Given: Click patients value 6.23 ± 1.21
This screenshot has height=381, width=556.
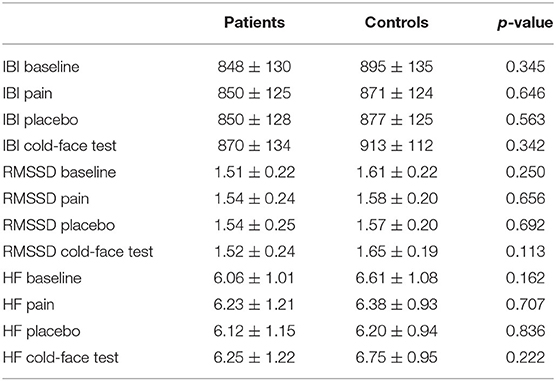Looking at the screenshot, I should tap(254, 305).
